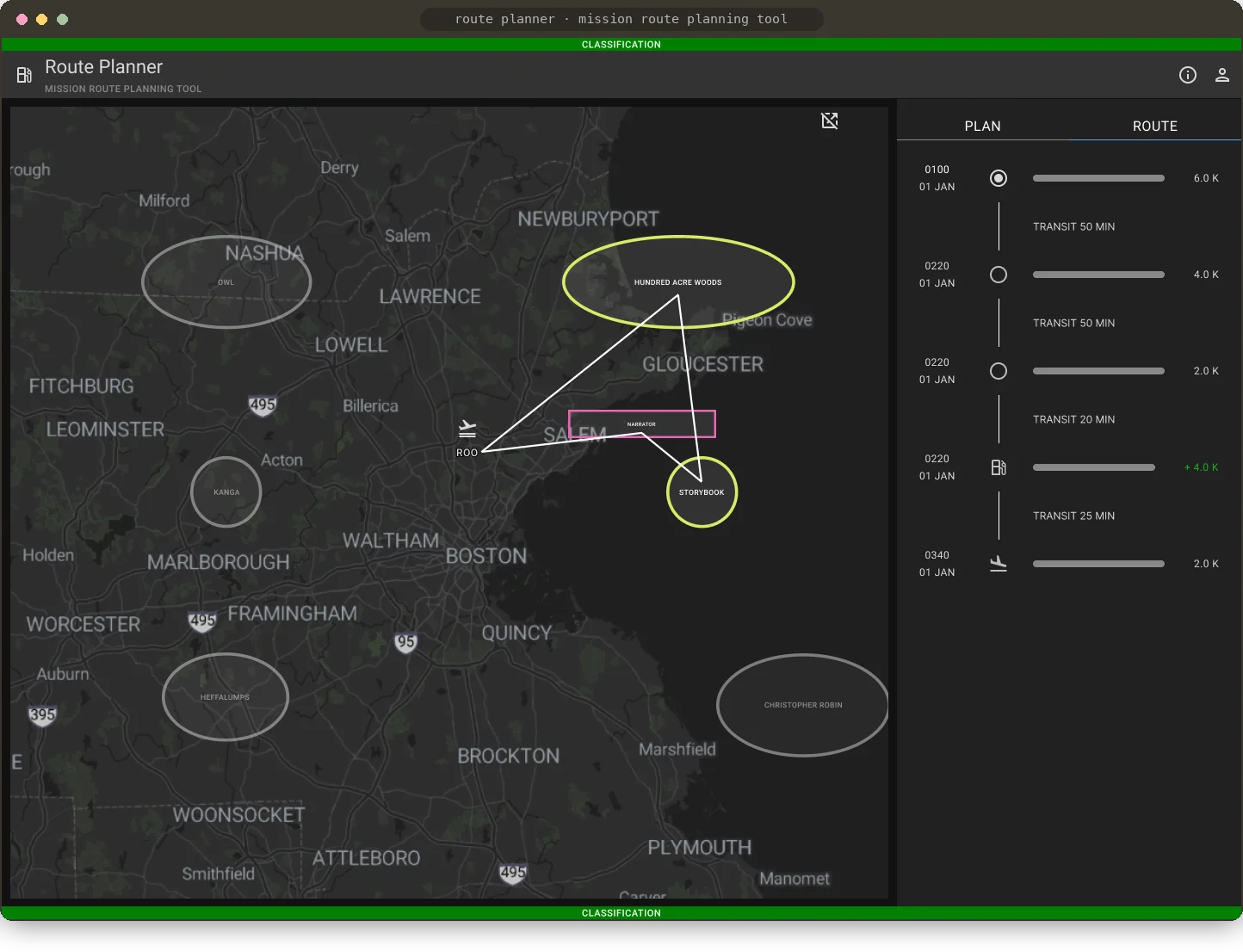This screenshot has height=952, width=1243.
Task: Click the ROO label on the map
Action: [x=467, y=453]
